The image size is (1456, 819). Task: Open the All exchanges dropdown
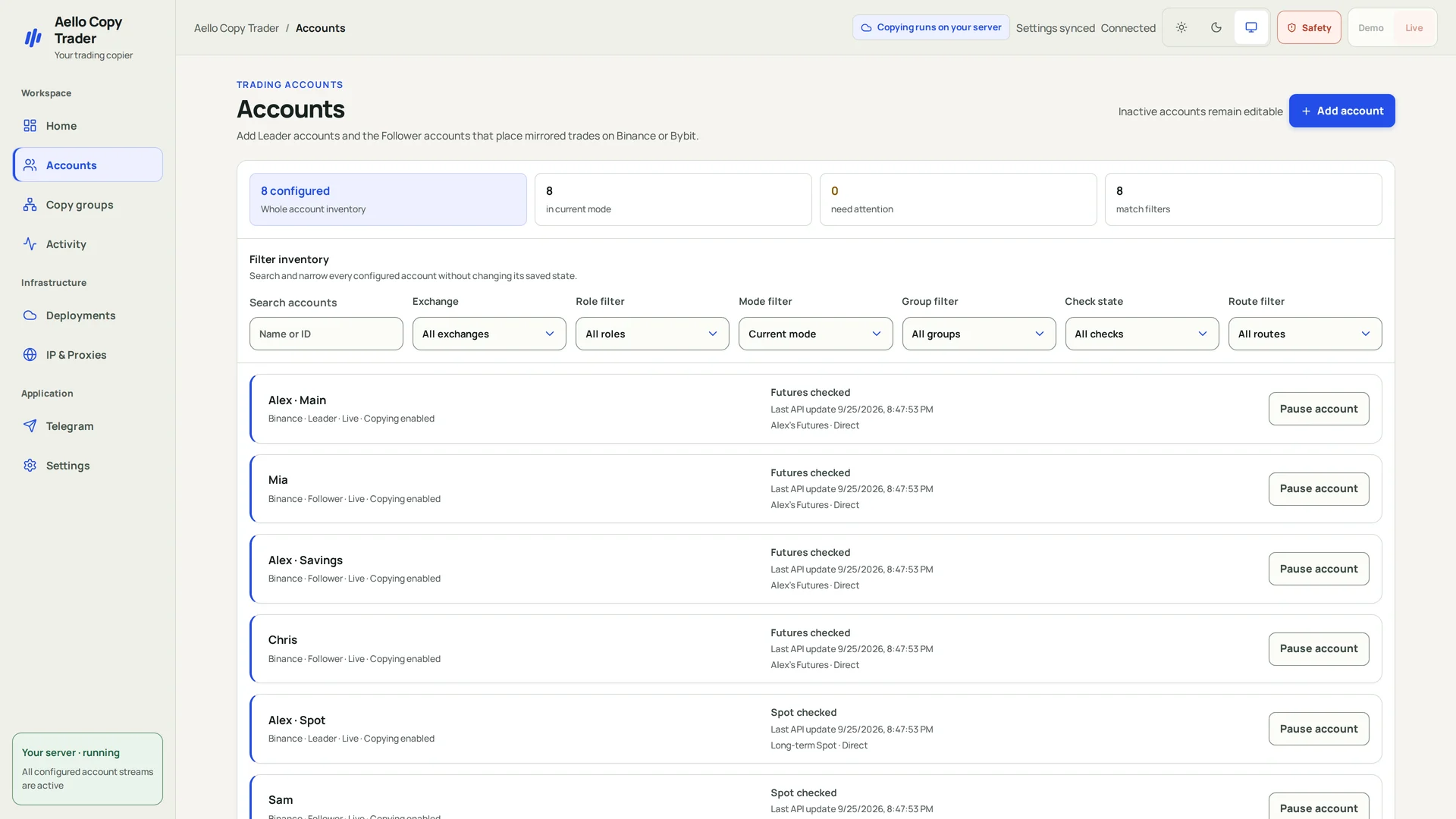489,334
